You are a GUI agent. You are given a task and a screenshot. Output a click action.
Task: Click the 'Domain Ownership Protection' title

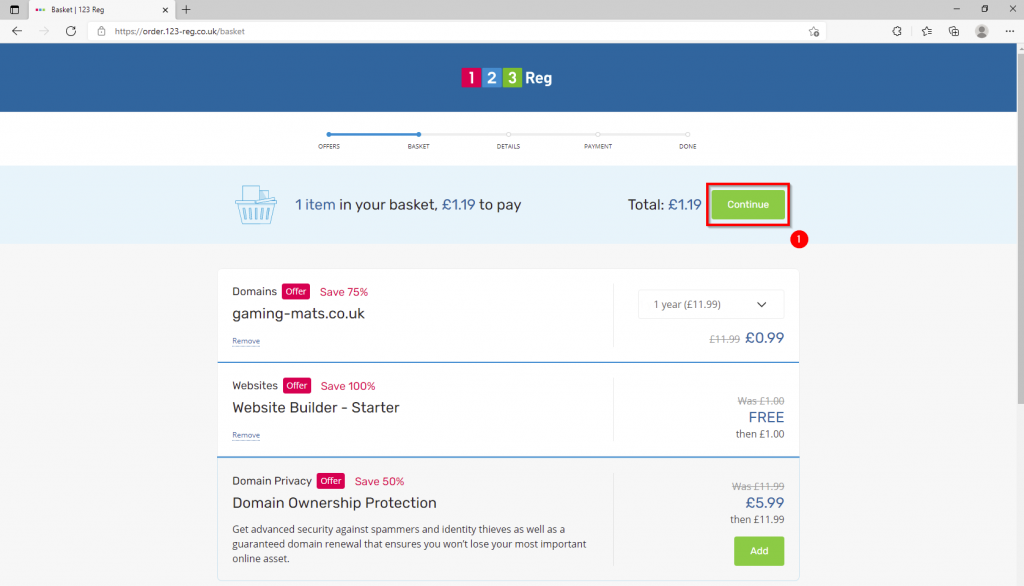click(x=334, y=503)
